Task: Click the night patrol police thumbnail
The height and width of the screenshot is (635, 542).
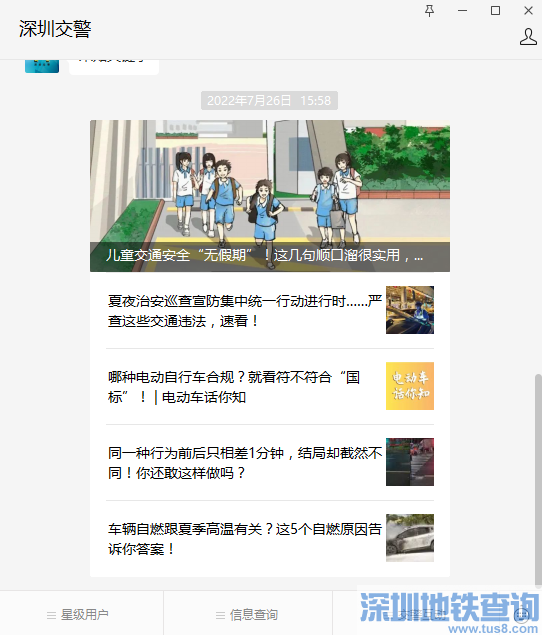Action: (x=410, y=310)
